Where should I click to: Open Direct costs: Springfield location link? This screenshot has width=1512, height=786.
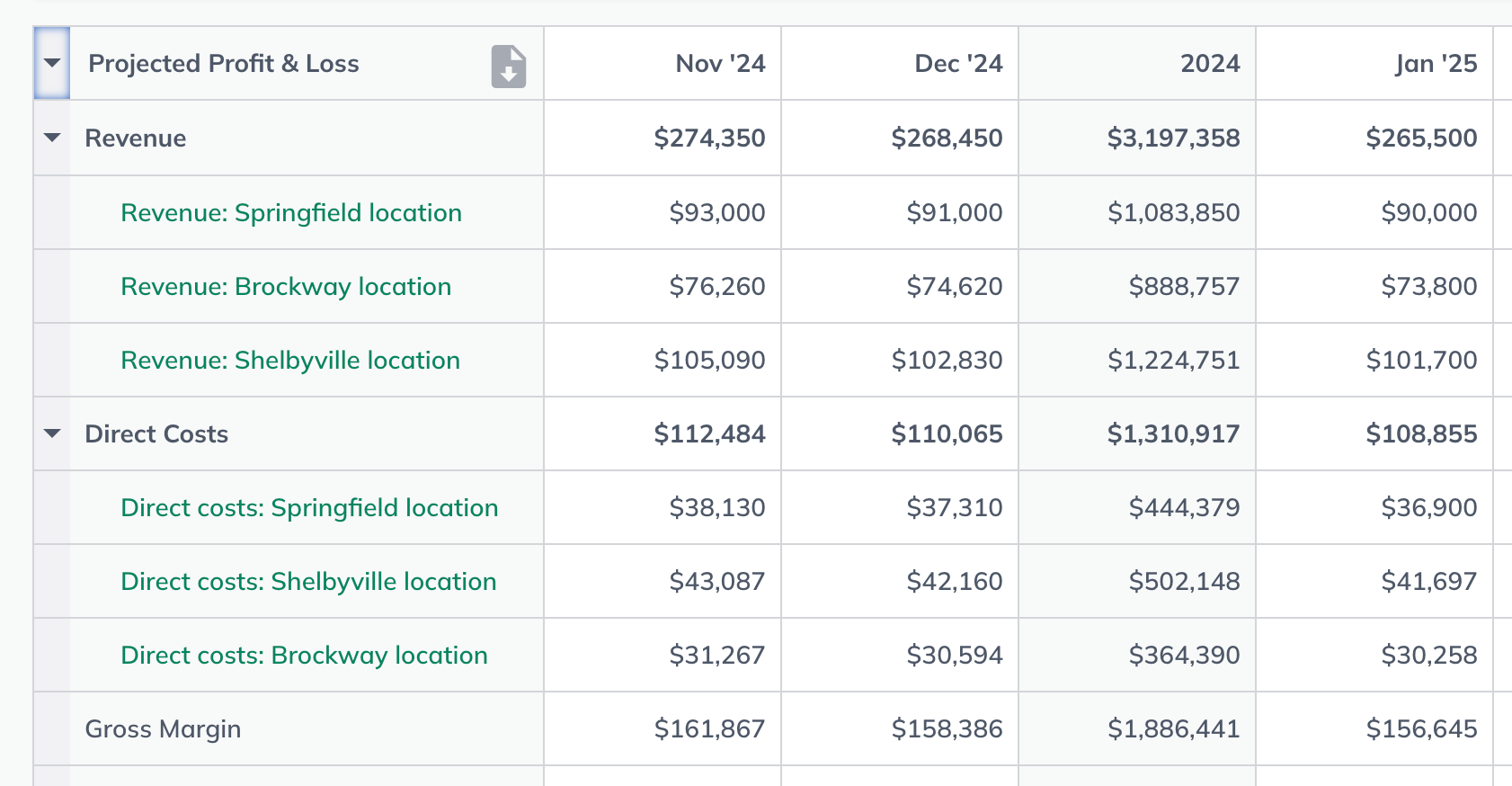[309, 507]
